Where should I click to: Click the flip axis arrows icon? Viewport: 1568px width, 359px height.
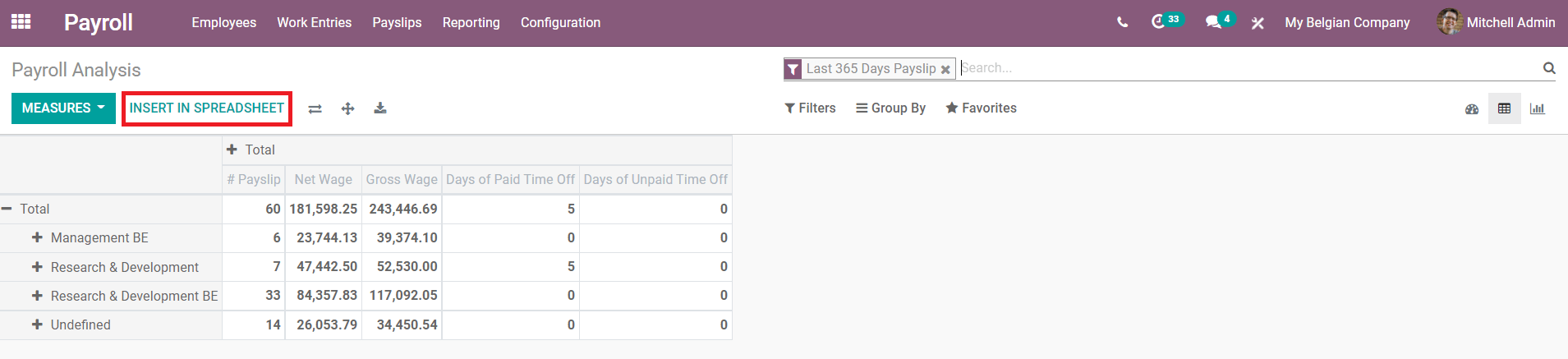(x=315, y=108)
